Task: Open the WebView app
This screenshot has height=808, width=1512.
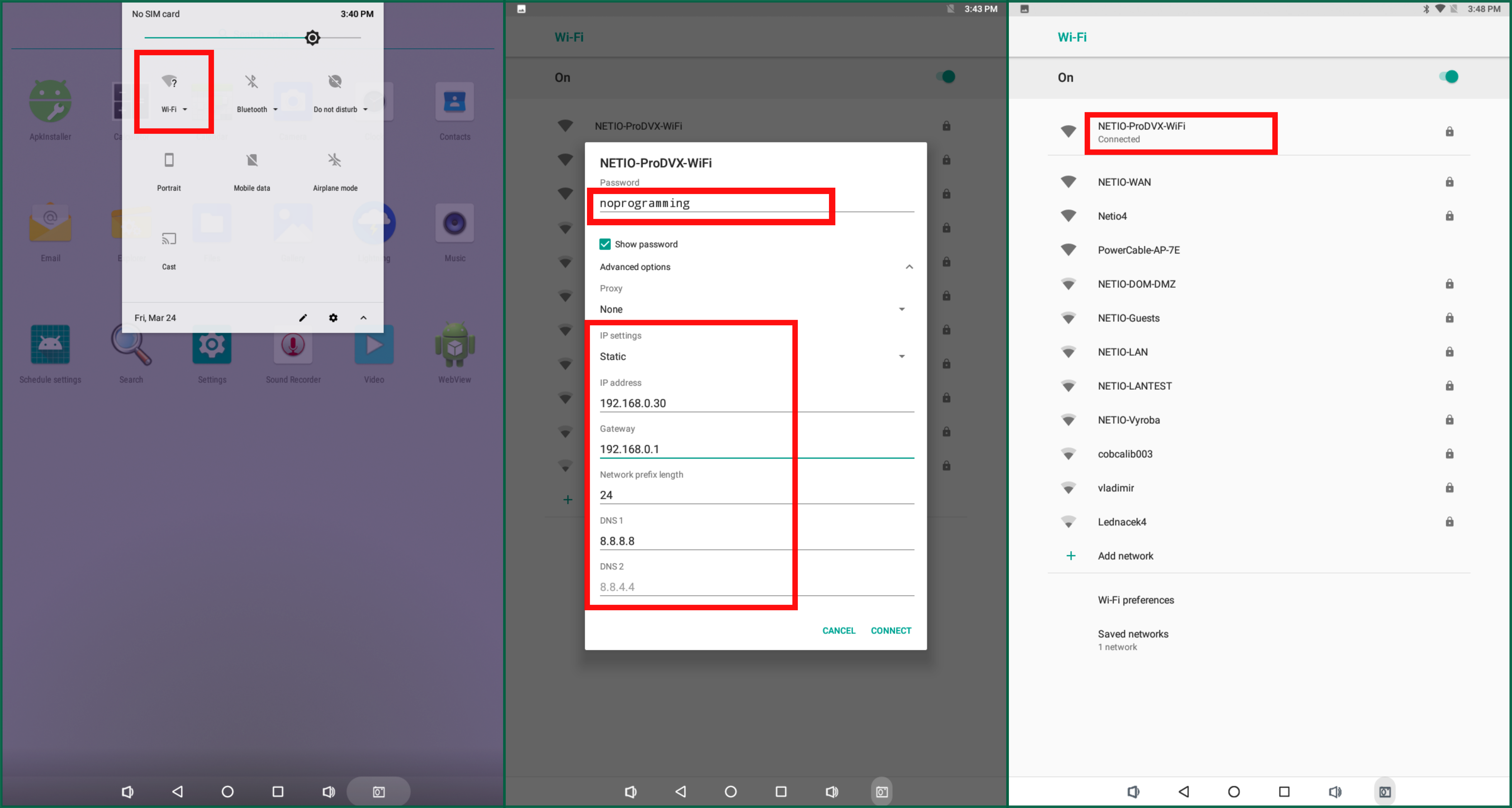Action: coord(455,353)
